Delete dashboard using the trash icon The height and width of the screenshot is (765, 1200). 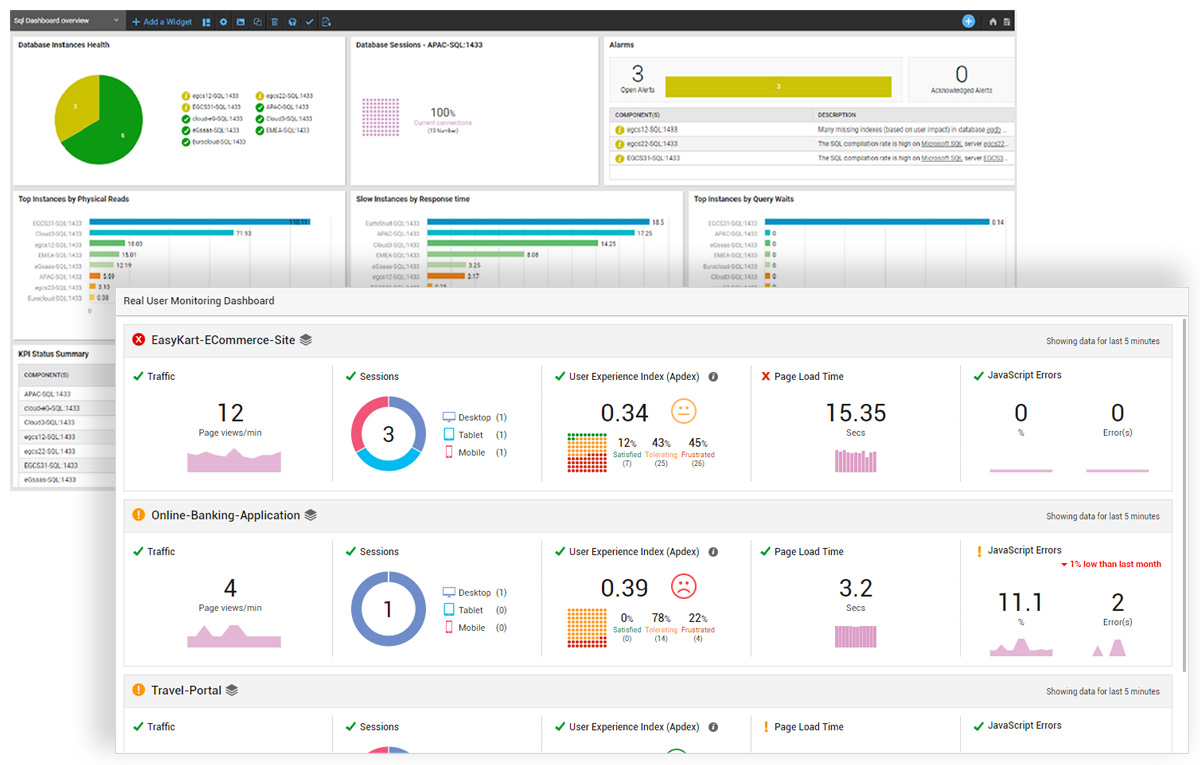point(274,21)
